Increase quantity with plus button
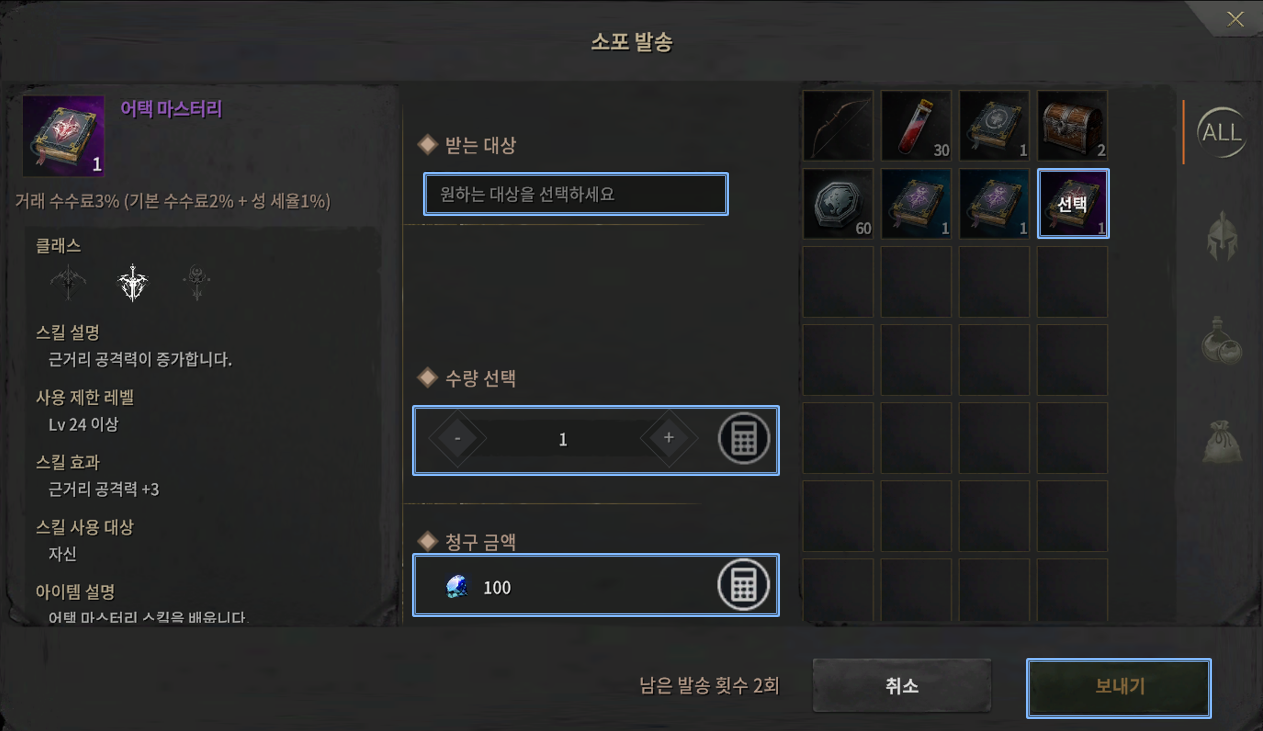 click(x=669, y=439)
